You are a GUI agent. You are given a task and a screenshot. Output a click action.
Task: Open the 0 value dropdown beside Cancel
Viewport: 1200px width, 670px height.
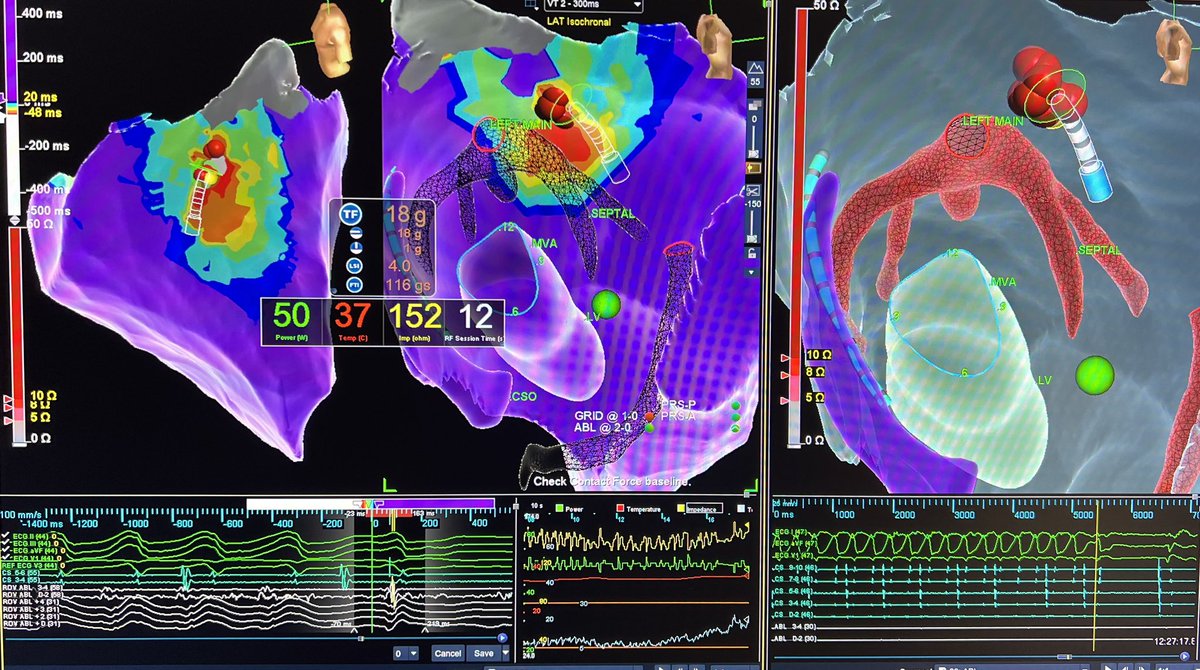(x=406, y=653)
